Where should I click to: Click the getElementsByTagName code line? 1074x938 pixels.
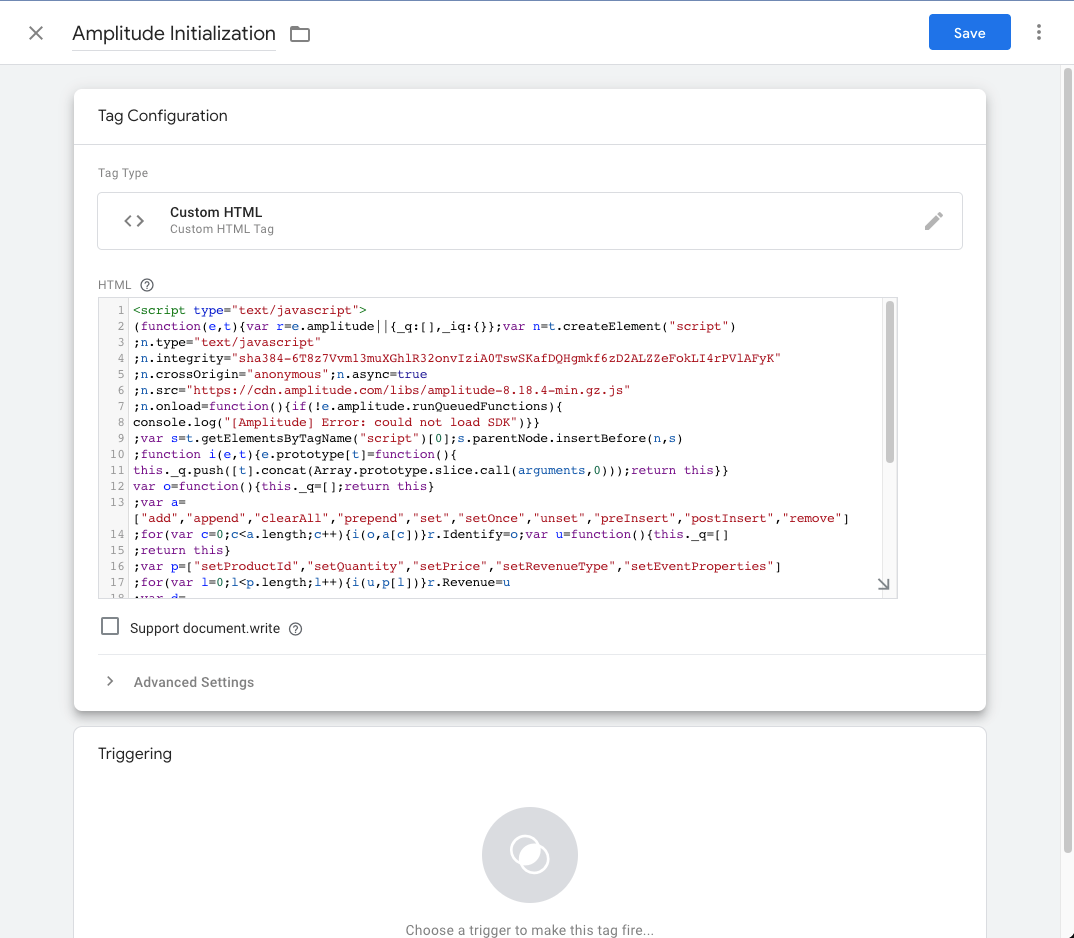pyautogui.click(x=408, y=439)
